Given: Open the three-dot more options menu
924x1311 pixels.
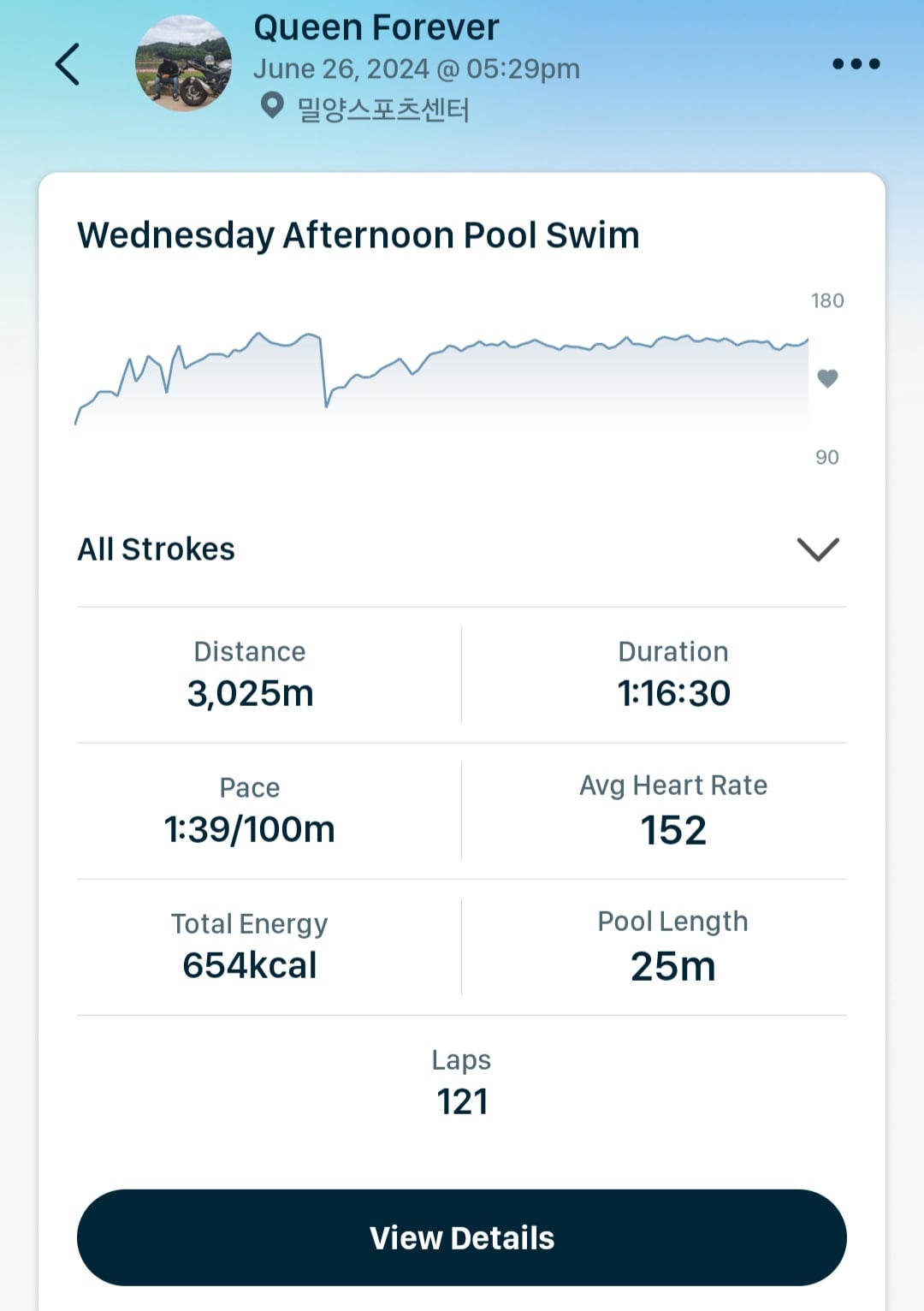Looking at the screenshot, I should 856,63.
